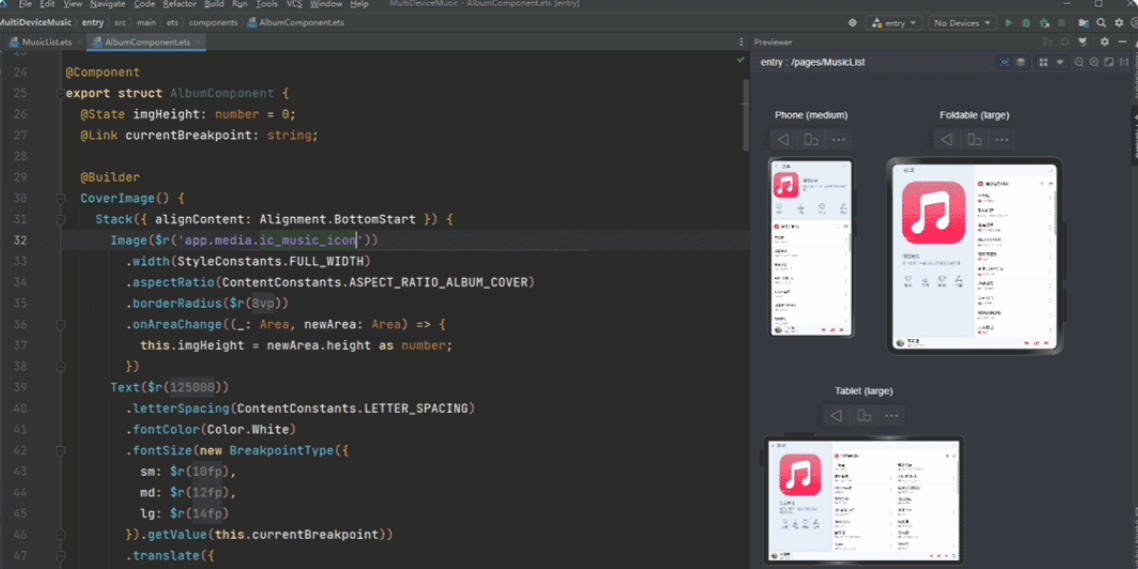Collapse the AlbumComponent struct code block
Image resolution: width=1138 pixels, height=569 pixels.
60,93
